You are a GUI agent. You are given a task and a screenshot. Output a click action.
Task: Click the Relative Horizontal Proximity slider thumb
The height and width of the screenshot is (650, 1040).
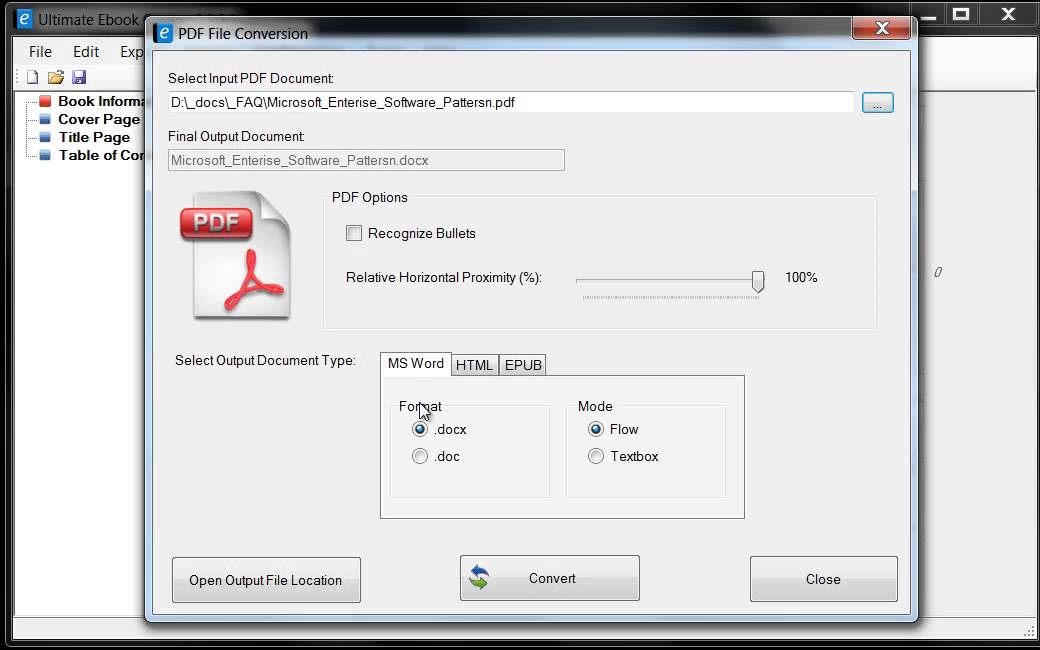coord(757,281)
